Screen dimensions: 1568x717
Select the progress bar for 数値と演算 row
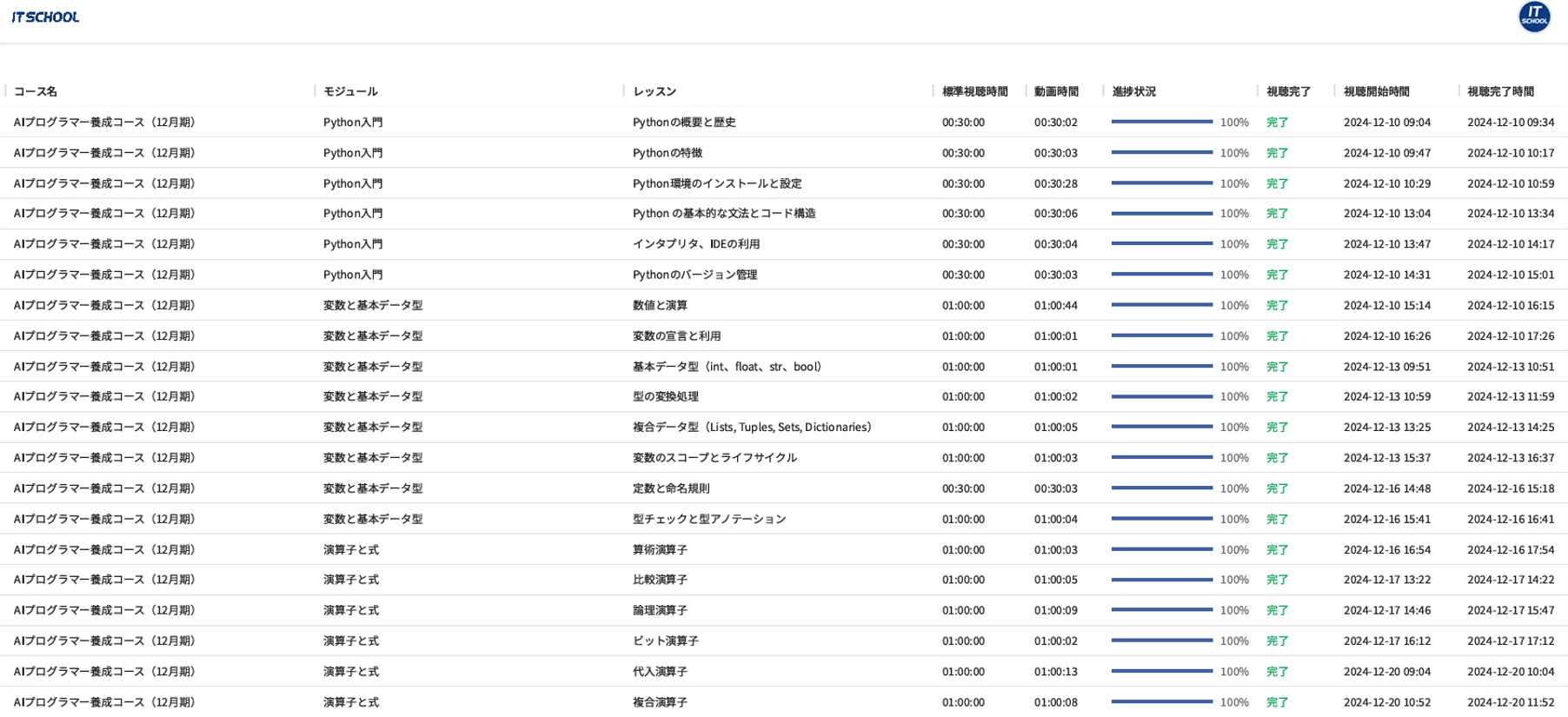[1162, 305]
